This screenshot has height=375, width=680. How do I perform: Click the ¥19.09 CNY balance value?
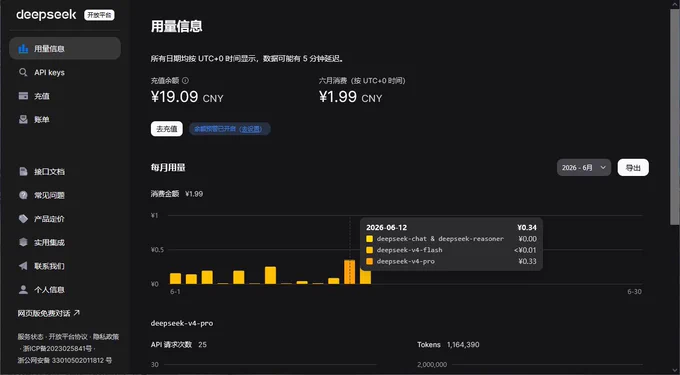point(187,97)
